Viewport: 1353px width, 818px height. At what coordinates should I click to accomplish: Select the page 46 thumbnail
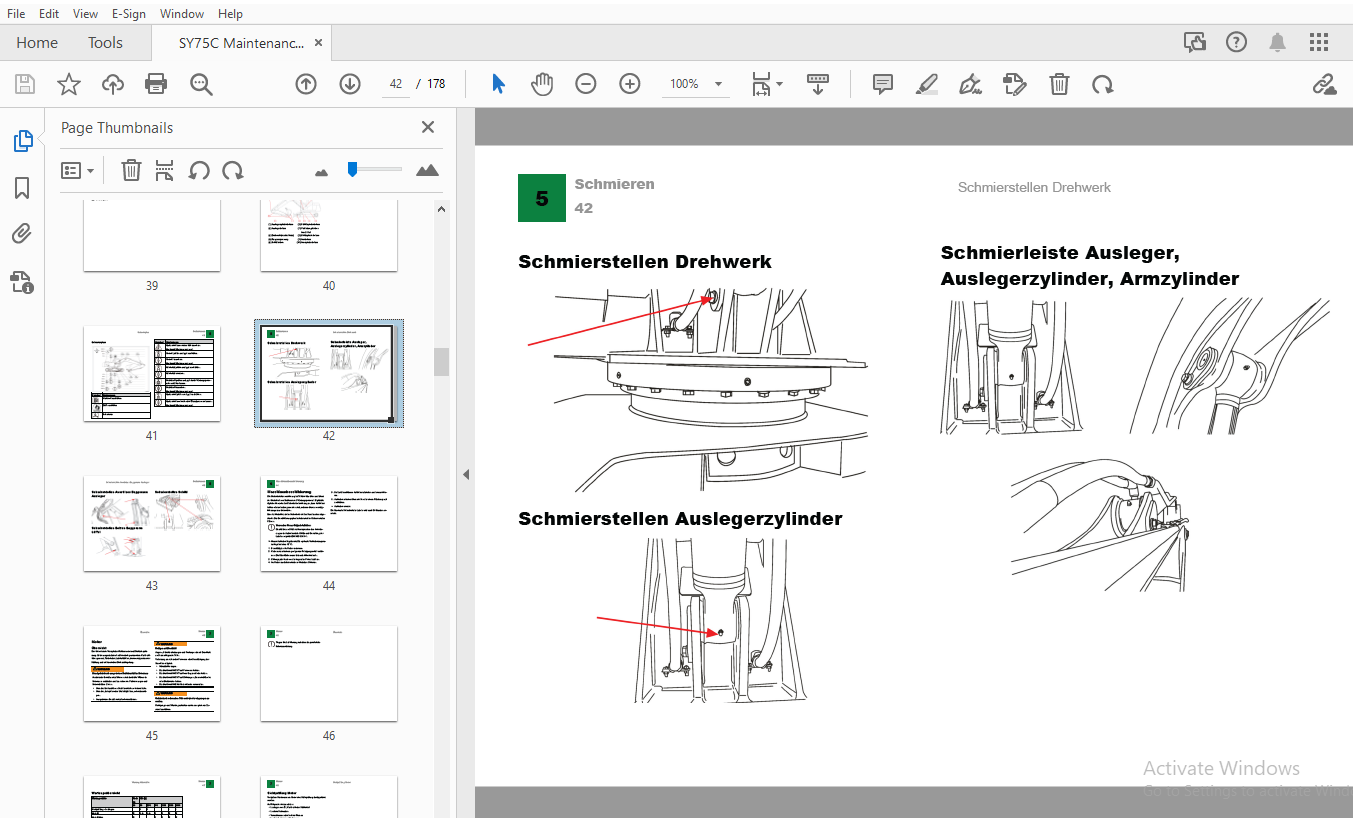click(329, 673)
